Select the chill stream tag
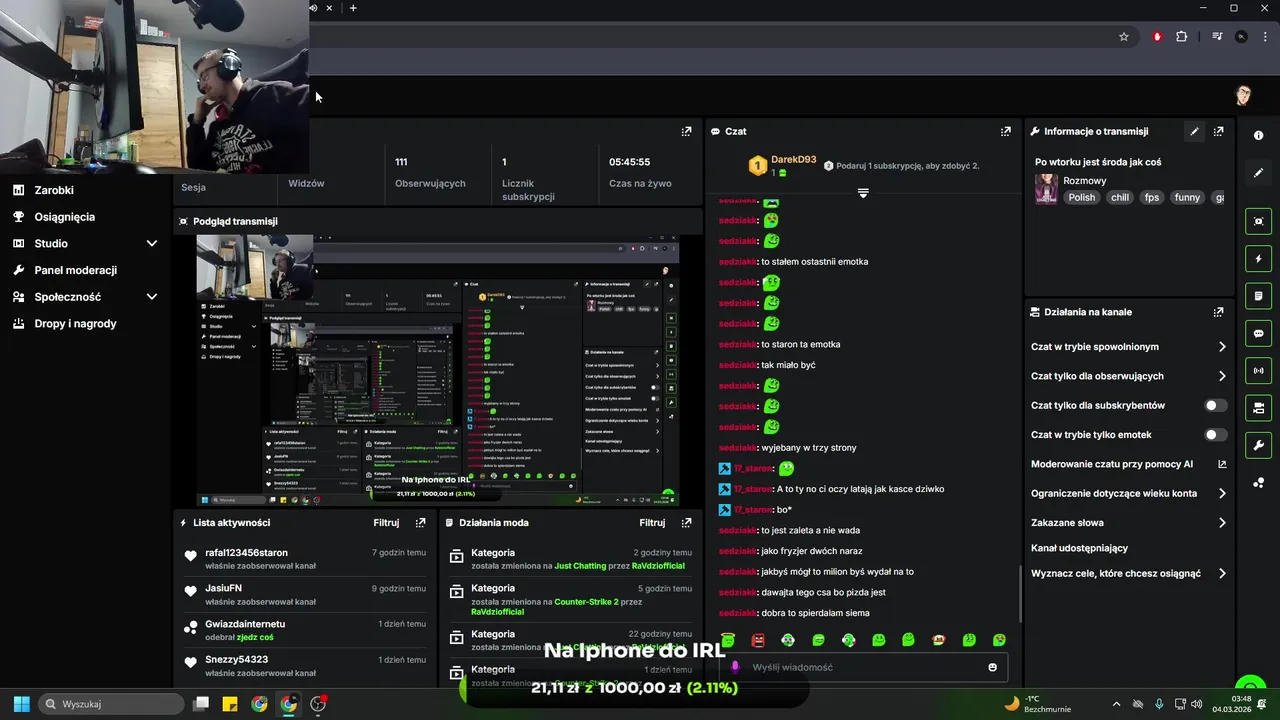 pos(1120,197)
